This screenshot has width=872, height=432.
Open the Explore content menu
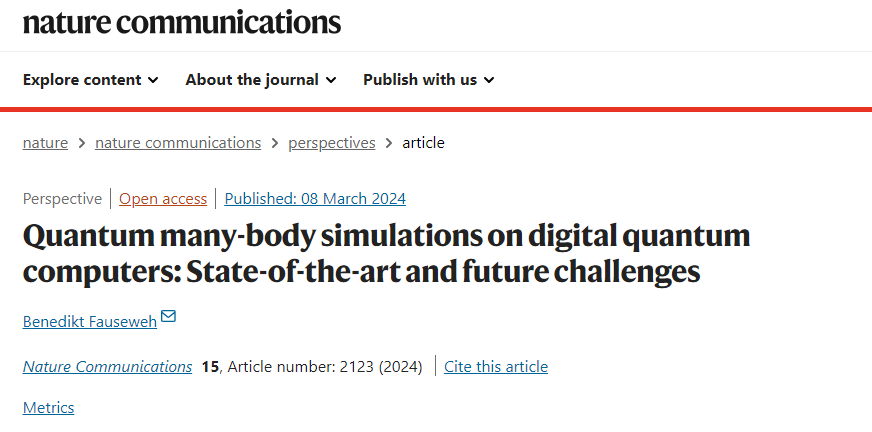pos(91,80)
